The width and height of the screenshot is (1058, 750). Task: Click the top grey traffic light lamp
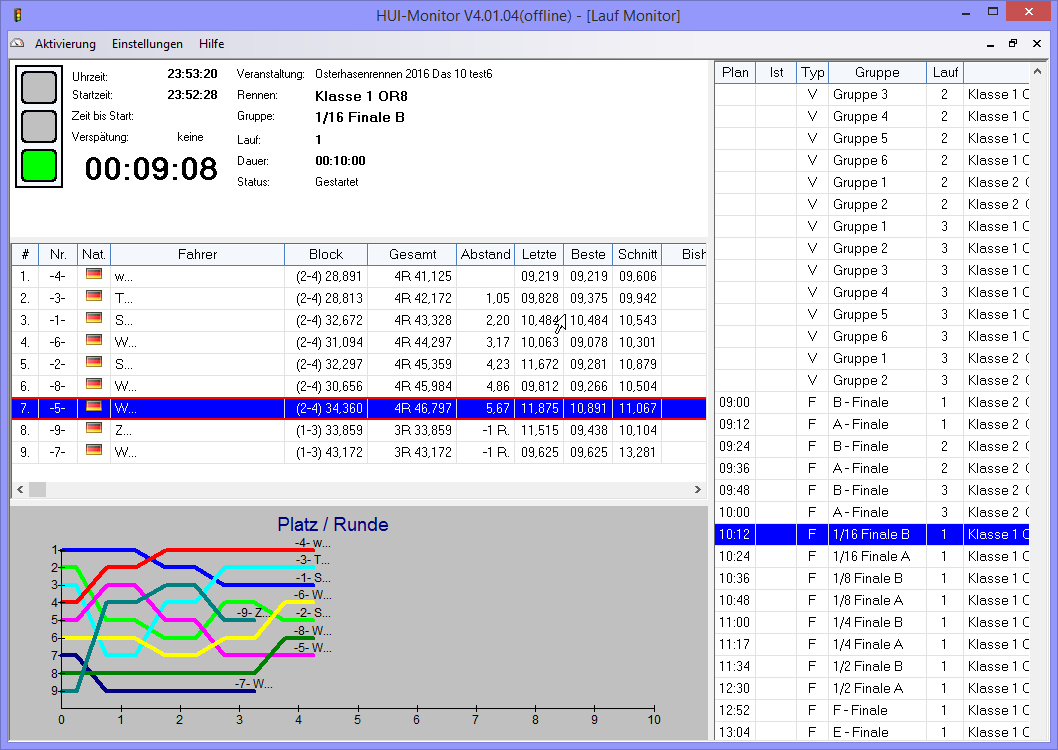click(39, 87)
